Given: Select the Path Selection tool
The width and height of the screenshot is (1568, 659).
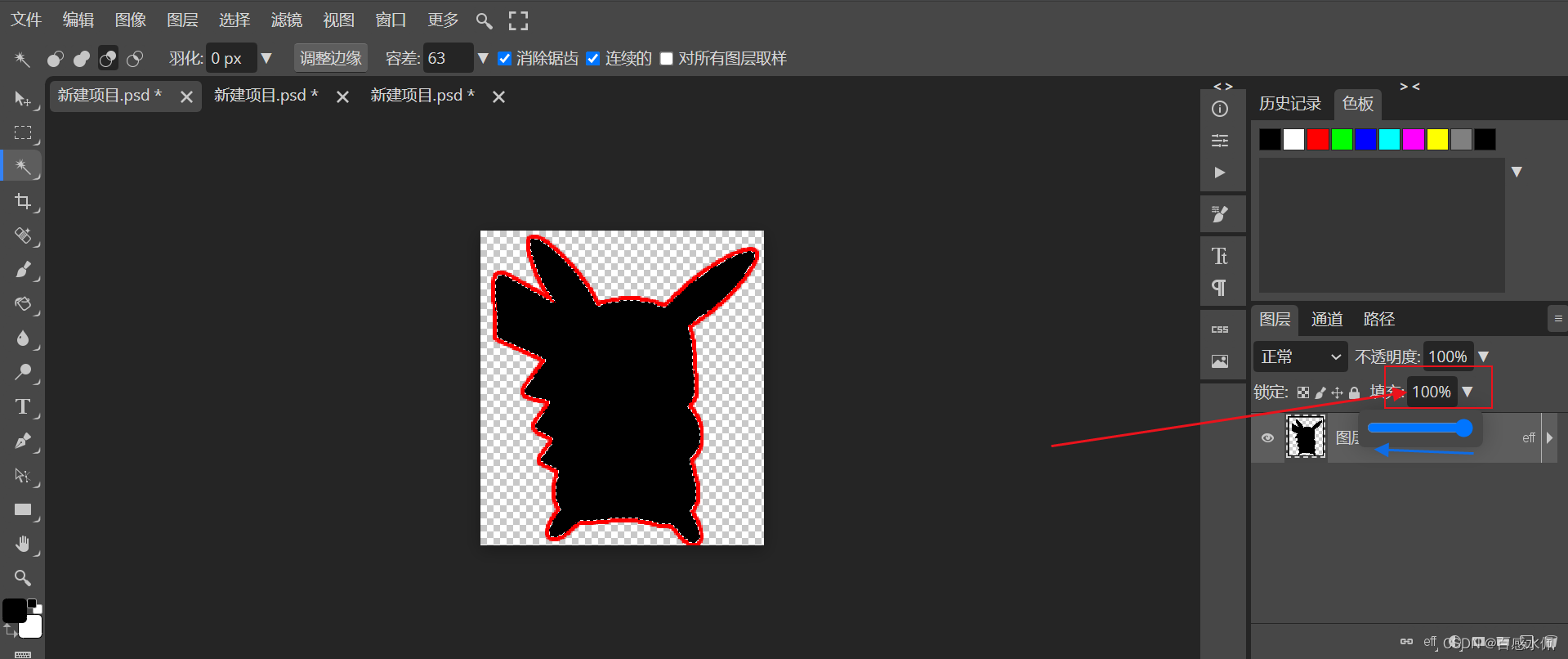Looking at the screenshot, I should click(22, 475).
